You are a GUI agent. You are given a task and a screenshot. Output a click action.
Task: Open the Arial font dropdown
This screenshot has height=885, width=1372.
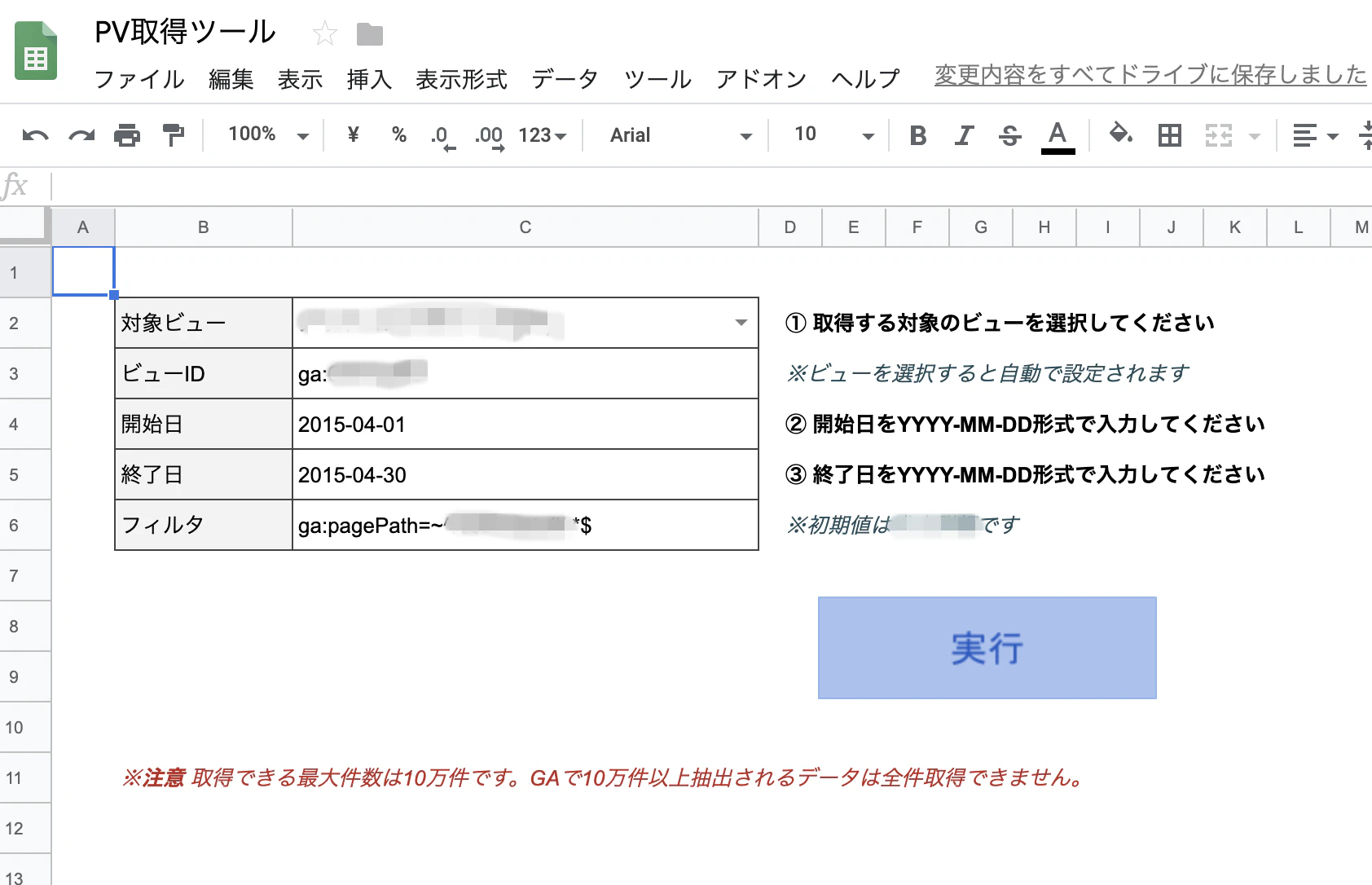680,135
